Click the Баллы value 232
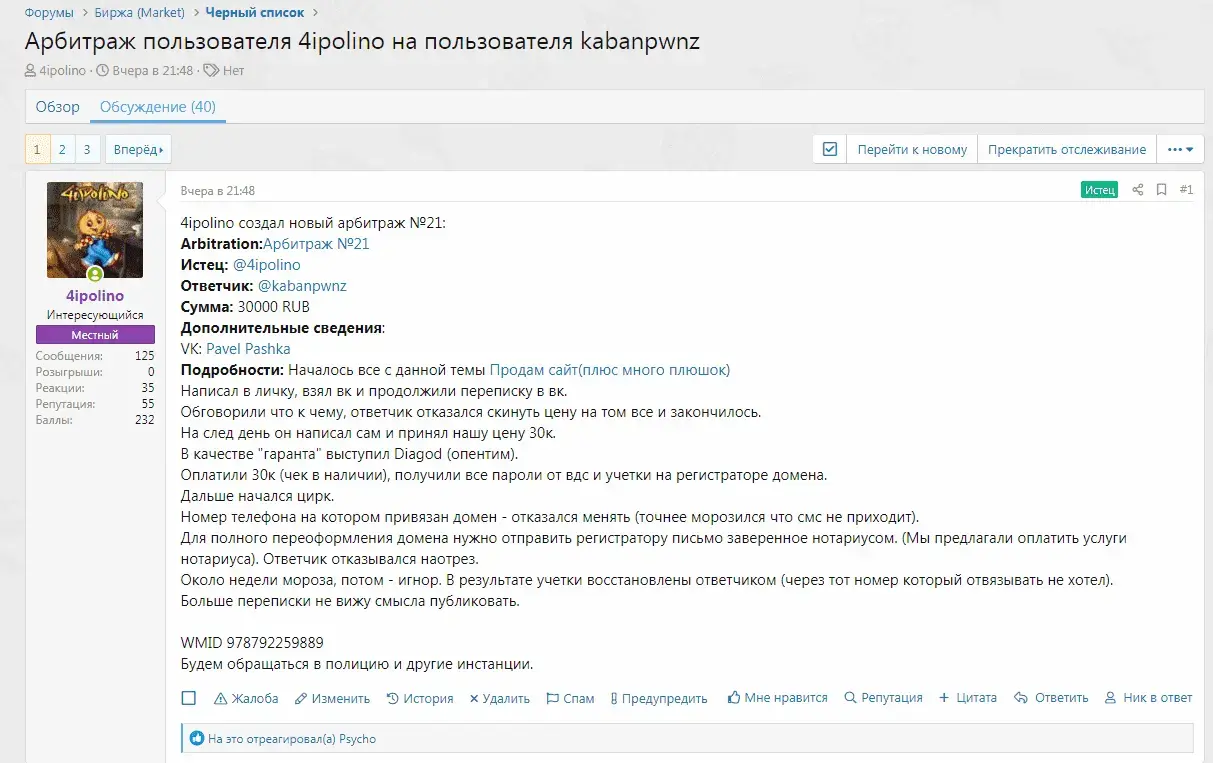Viewport: 1213px width, 763px height. 144,420
